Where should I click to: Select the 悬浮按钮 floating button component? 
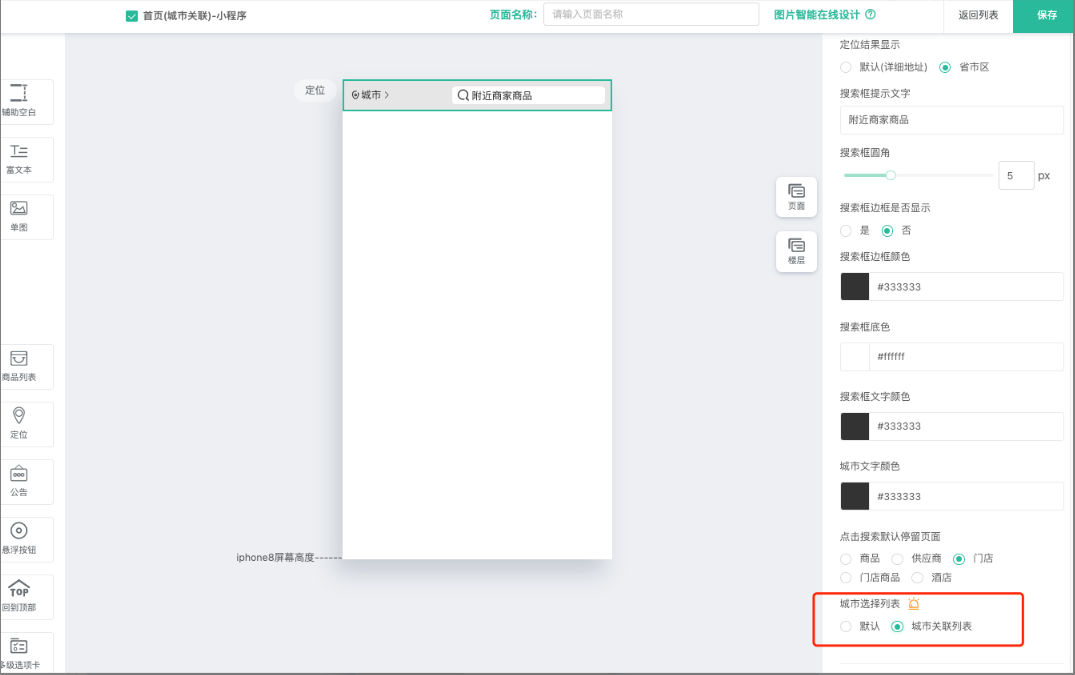19,539
